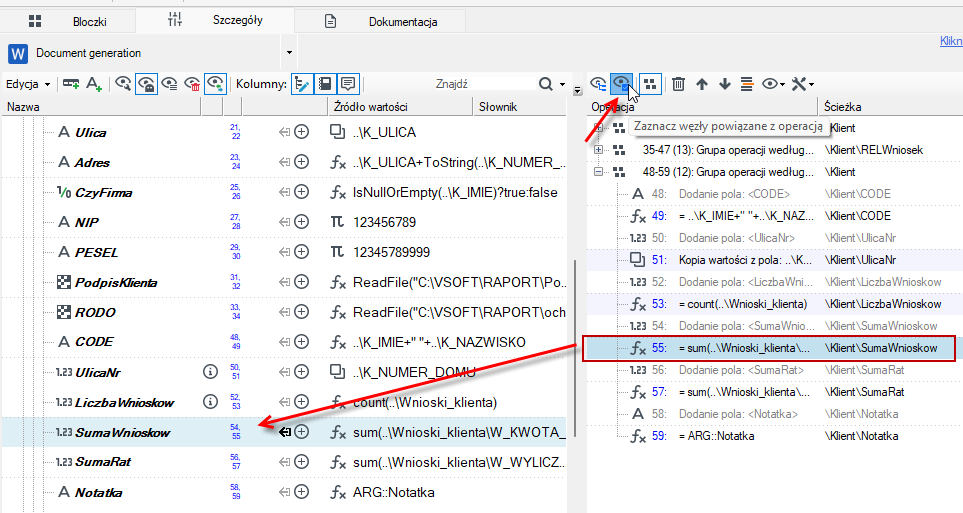This screenshot has height=513, width=963.
Task: Click the left arrow icon in the SumaWnioskow row
Action: (x=284, y=432)
